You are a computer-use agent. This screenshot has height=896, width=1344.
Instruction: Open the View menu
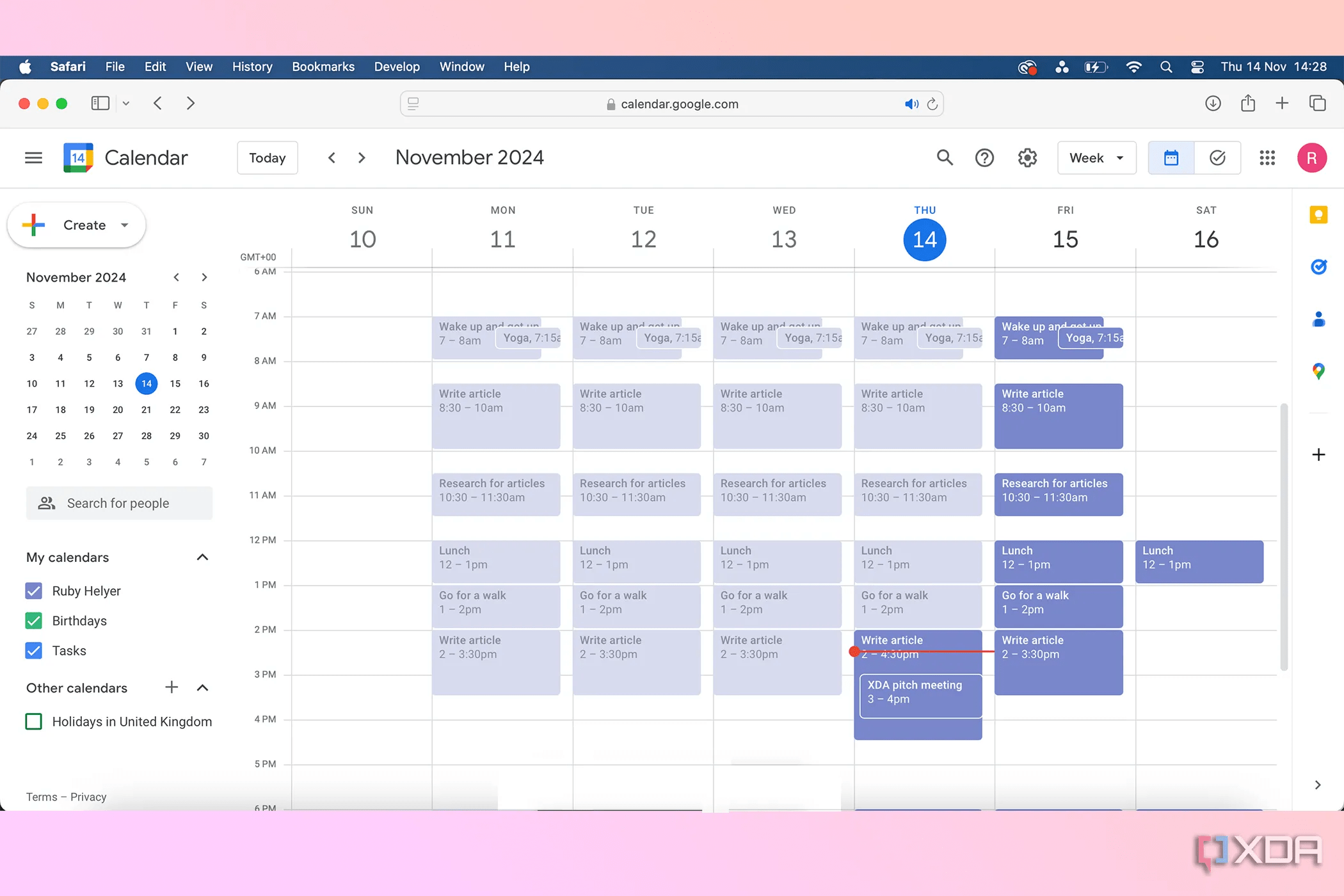pyautogui.click(x=199, y=67)
